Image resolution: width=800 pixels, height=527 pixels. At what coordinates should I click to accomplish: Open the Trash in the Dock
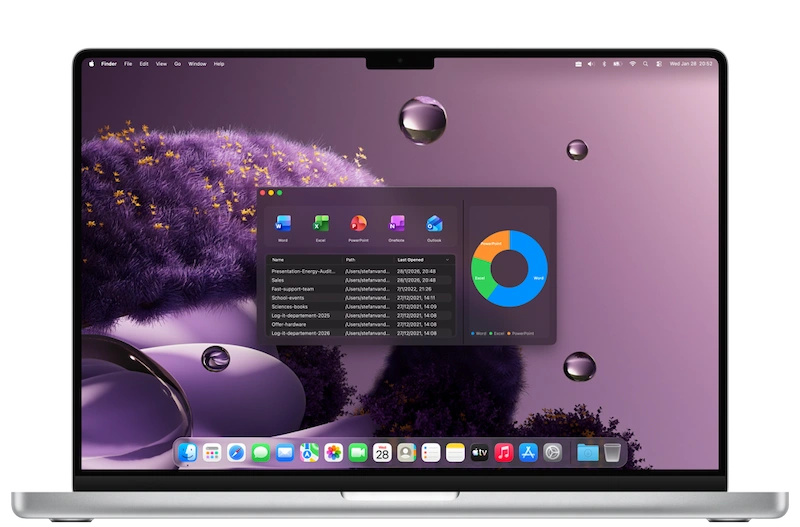click(612, 453)
